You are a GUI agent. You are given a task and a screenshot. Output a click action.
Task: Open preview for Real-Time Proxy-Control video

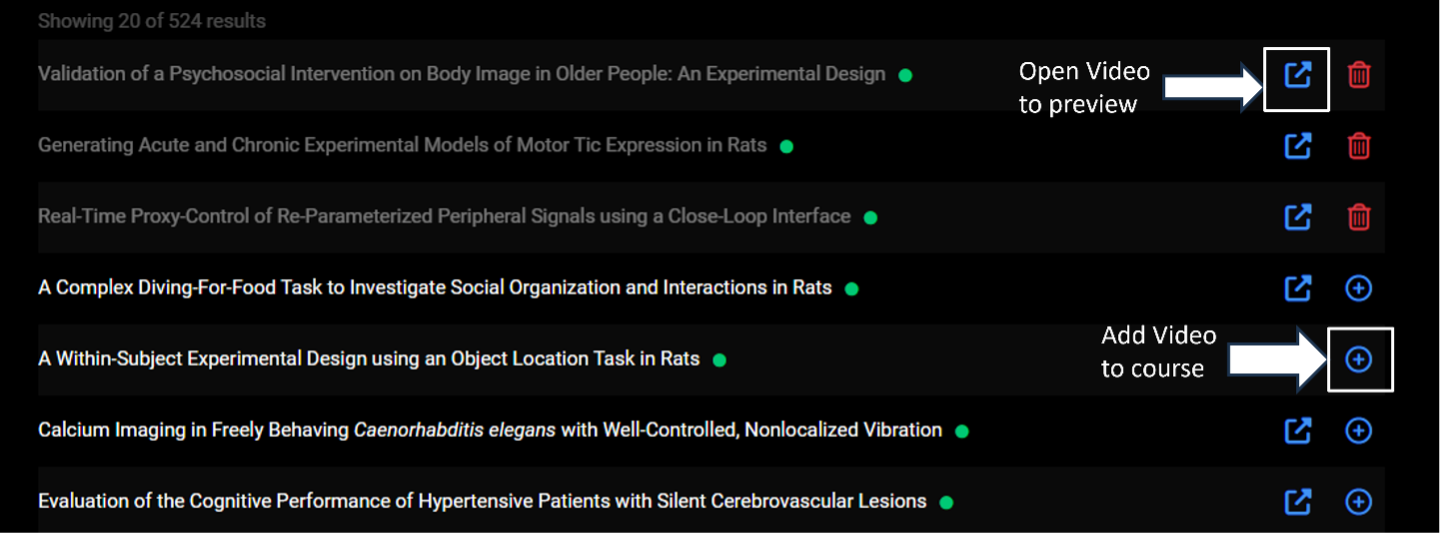point(1297,217)
